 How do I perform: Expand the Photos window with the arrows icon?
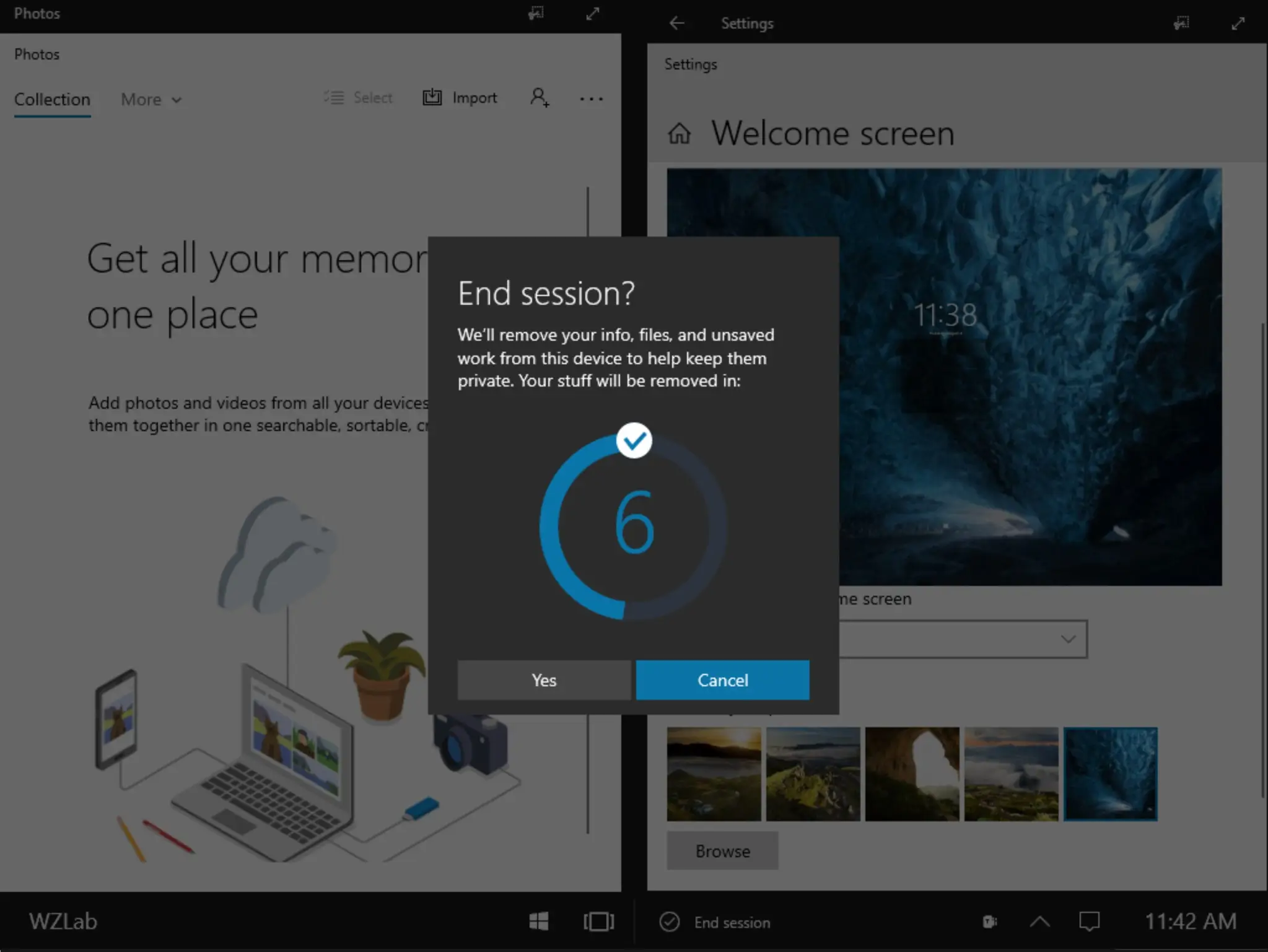pos(593,13)
